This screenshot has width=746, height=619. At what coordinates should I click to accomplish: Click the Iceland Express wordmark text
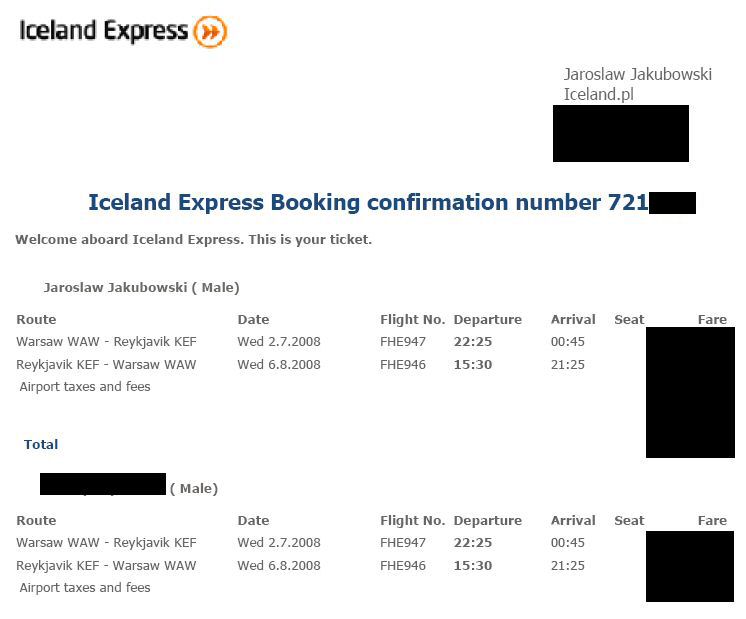coord(104,30)
